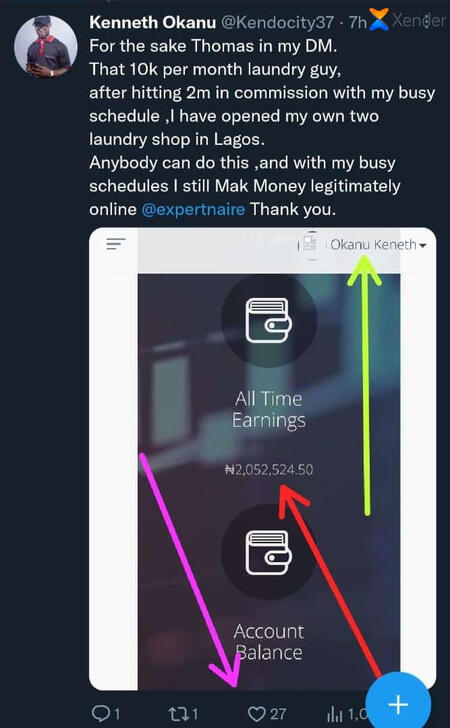
Task: Click the Xender logo watermark
Action: [408, 20]
